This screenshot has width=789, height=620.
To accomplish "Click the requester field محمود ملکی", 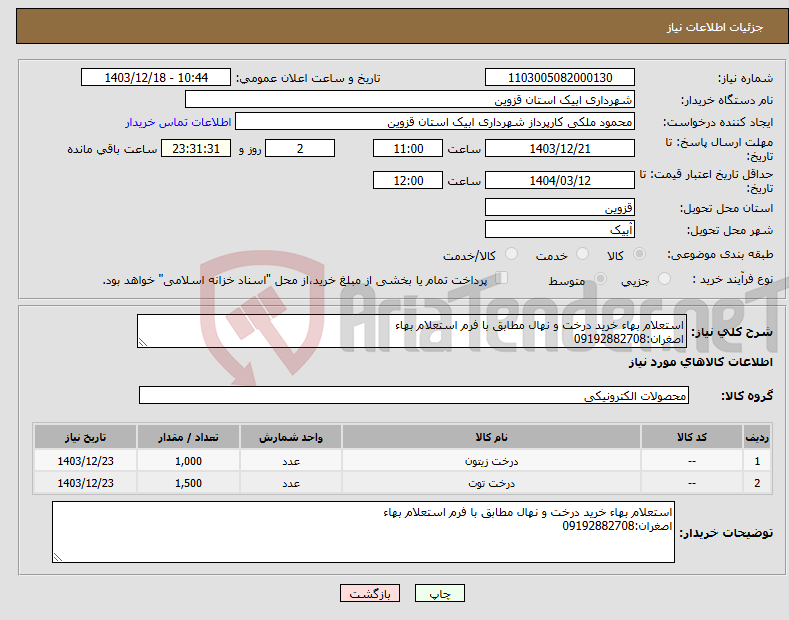I will tap(435, 122).
